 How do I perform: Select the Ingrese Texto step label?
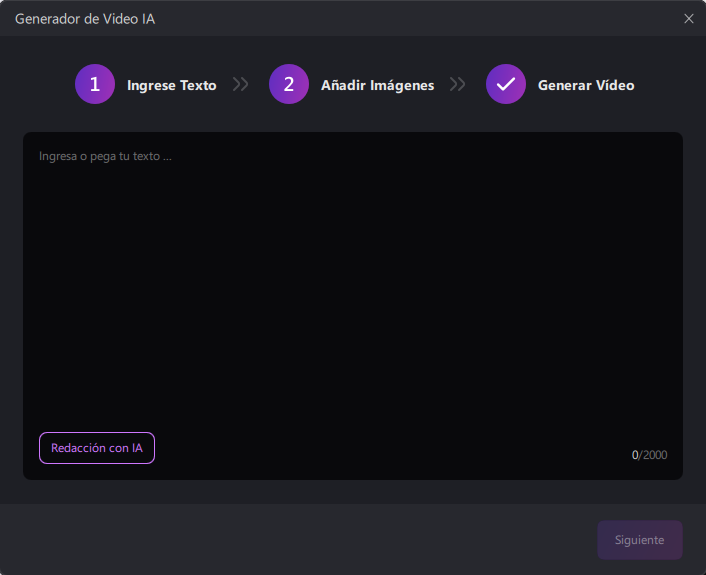(171, 86)
